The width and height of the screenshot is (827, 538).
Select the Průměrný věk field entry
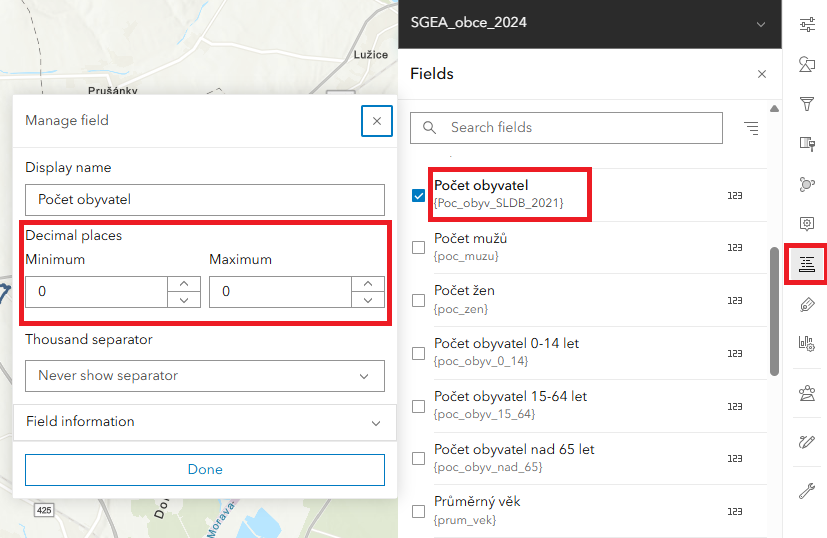477,509
